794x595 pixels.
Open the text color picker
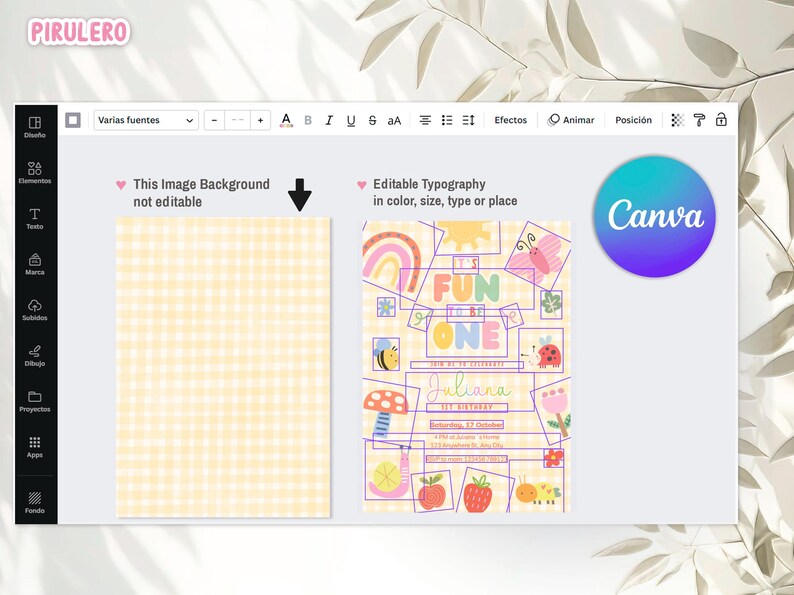[286, 120]
